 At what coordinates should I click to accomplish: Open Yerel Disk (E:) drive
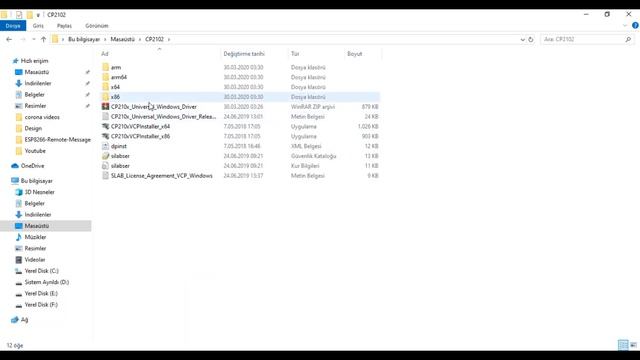point(41,293)
